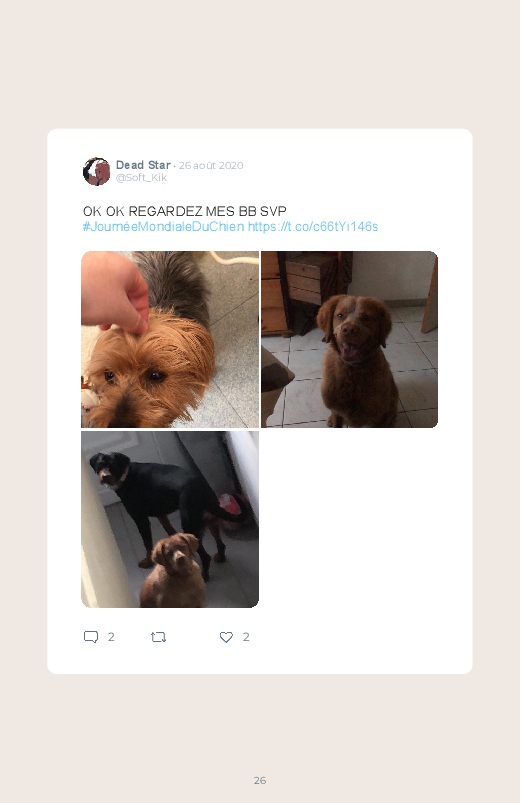Click the reply speech bubble icon
This screenshot has height=803, width=520.
[x=91, y=637]
